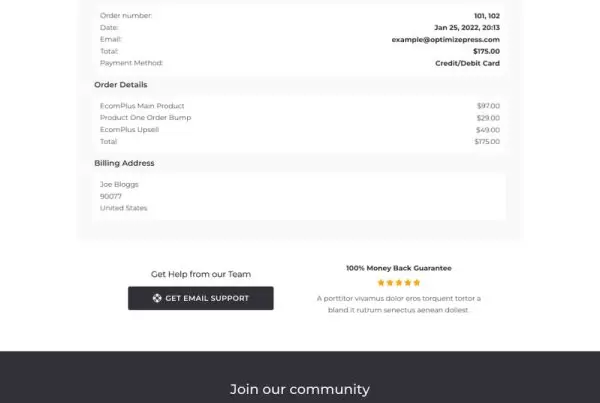Click the Billing Address heading

coord(124,163)
